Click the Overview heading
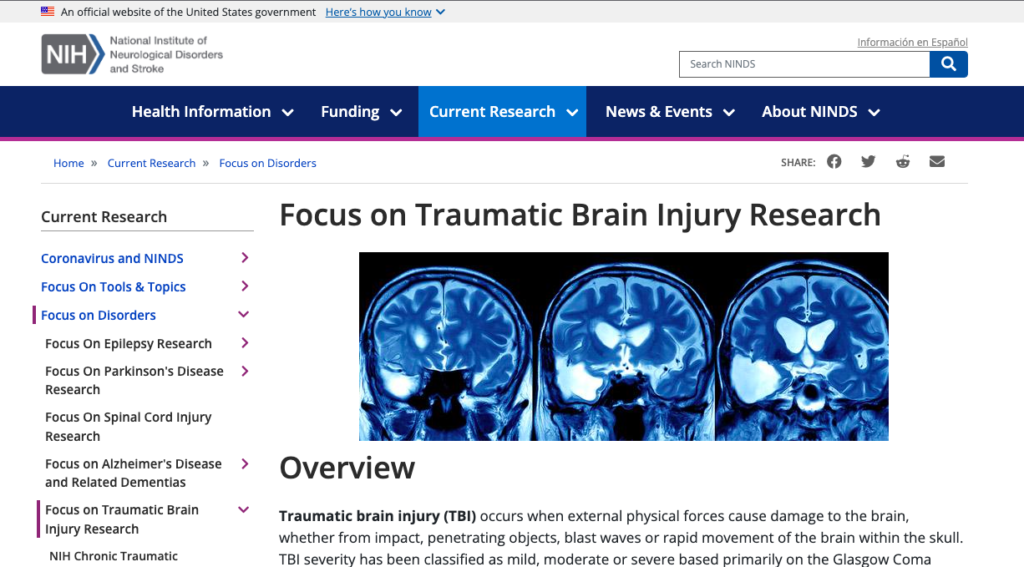Viewport: 1024px width, 567px height. click(x=347, y=468)
